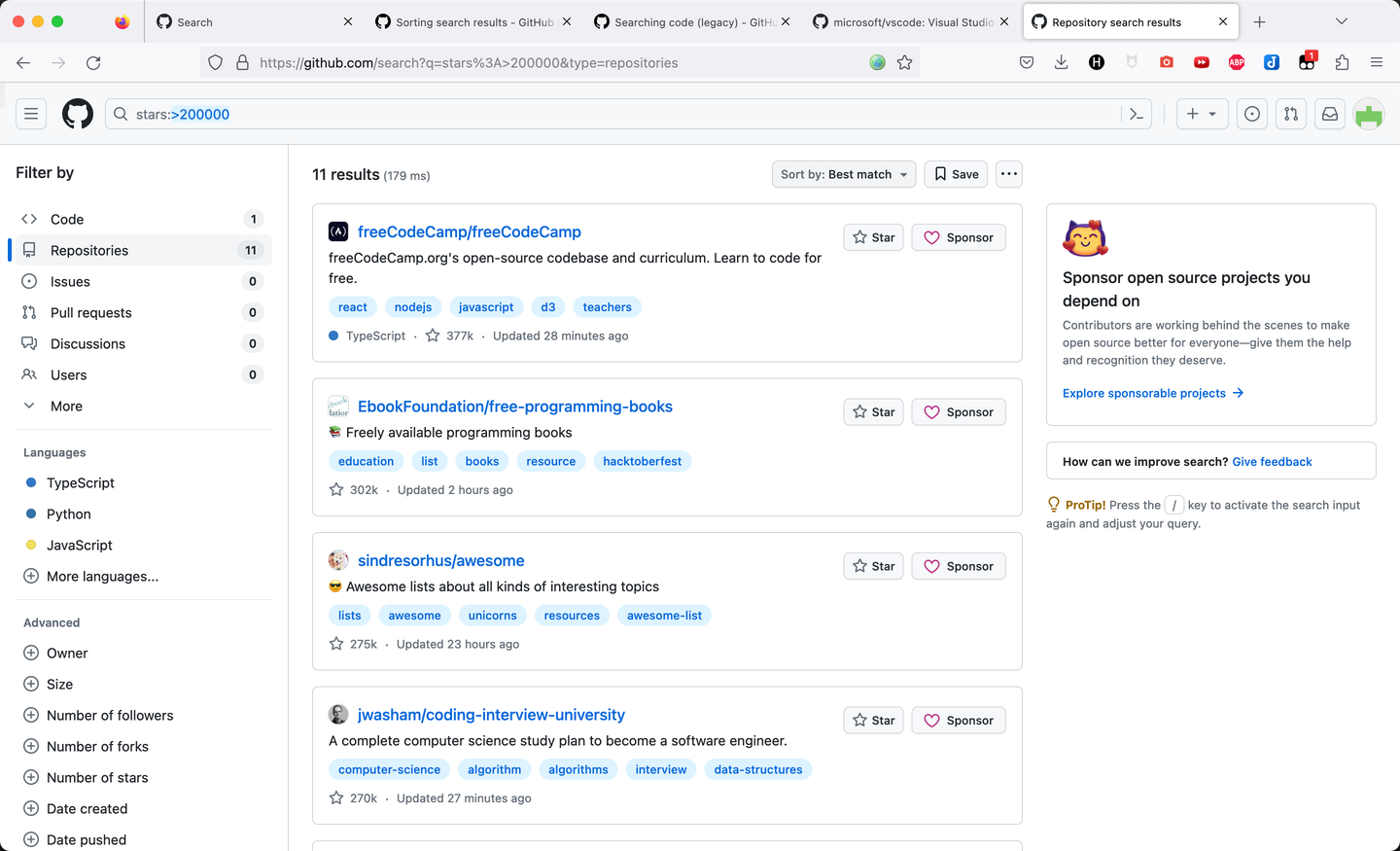Click freeCodeCamp repository avatar
The height and width of the screenshot is (851, 1400).
tap(338, 231)
